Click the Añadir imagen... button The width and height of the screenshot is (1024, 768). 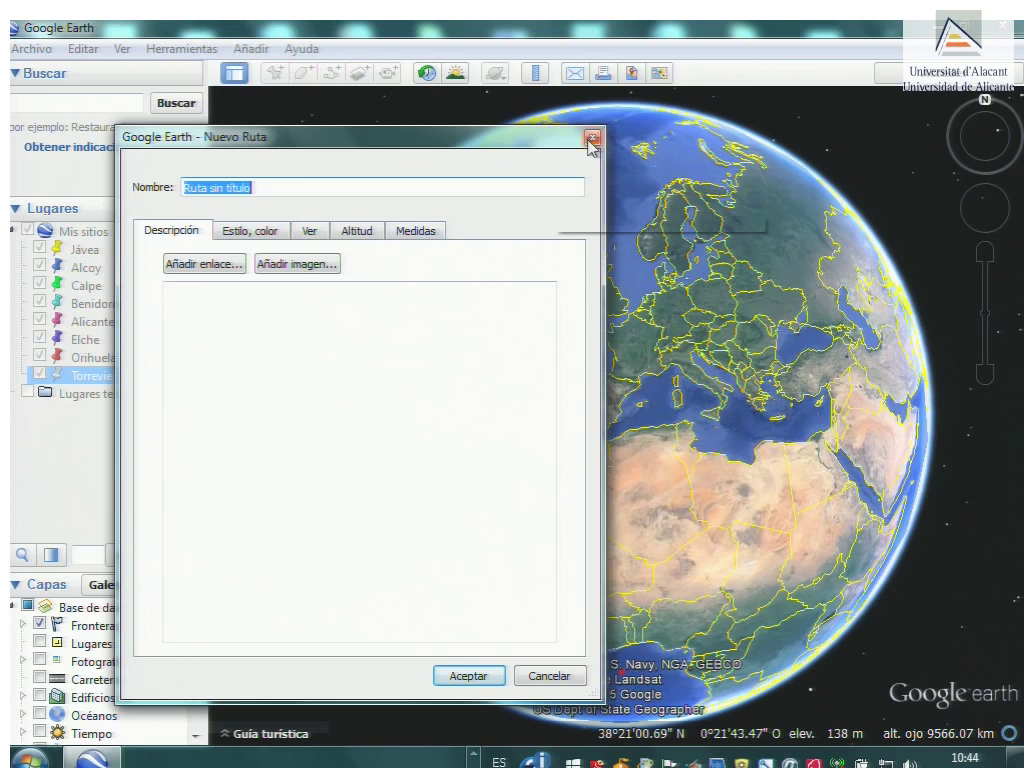[x=297, y=264]
